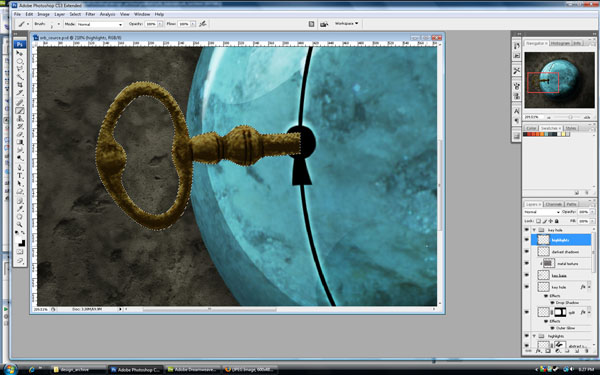Collapse the highlights layer group
This screenshot has height=375, width=600.
coord(534,336)
